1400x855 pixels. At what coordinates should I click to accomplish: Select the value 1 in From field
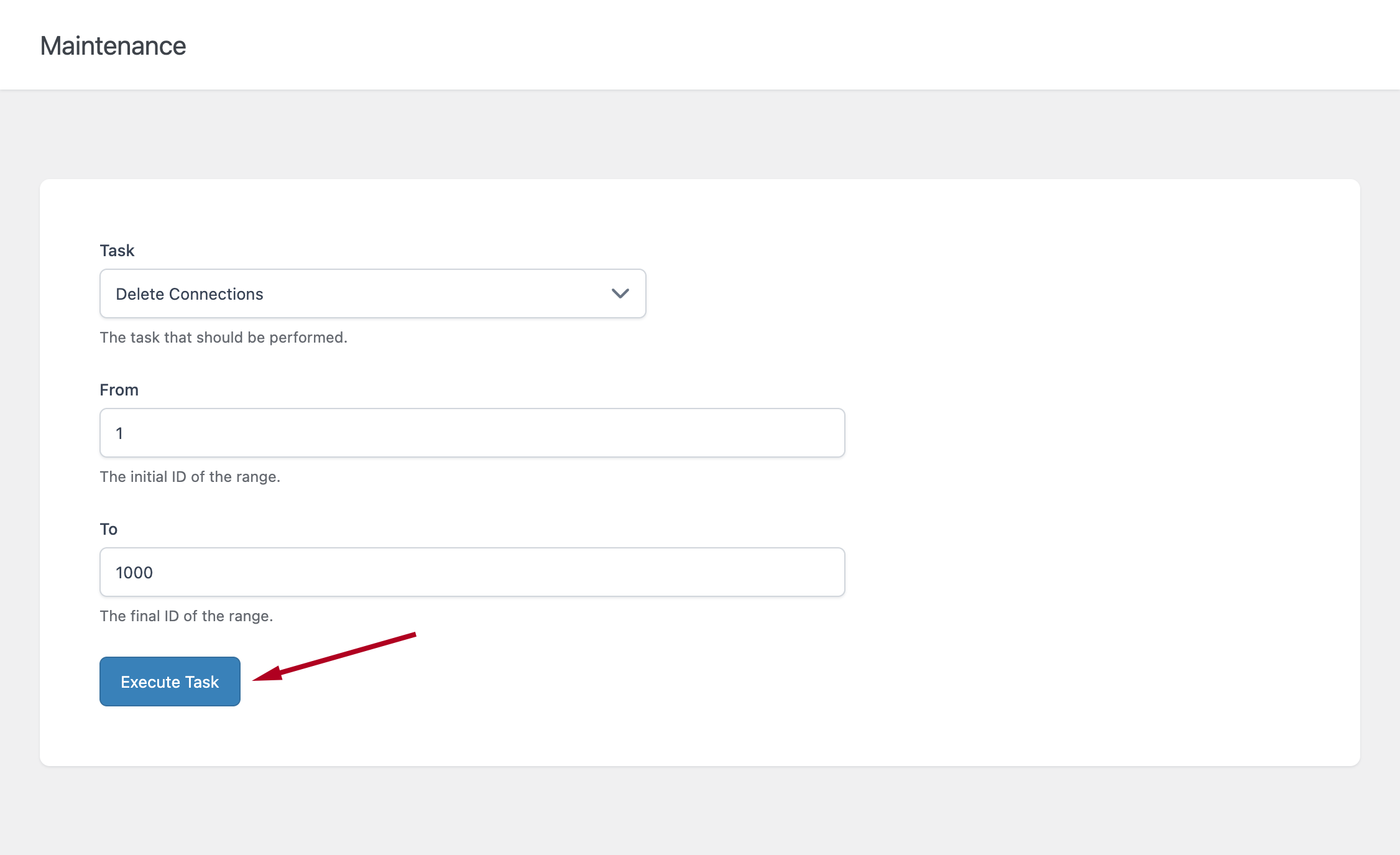coord(119,433)
